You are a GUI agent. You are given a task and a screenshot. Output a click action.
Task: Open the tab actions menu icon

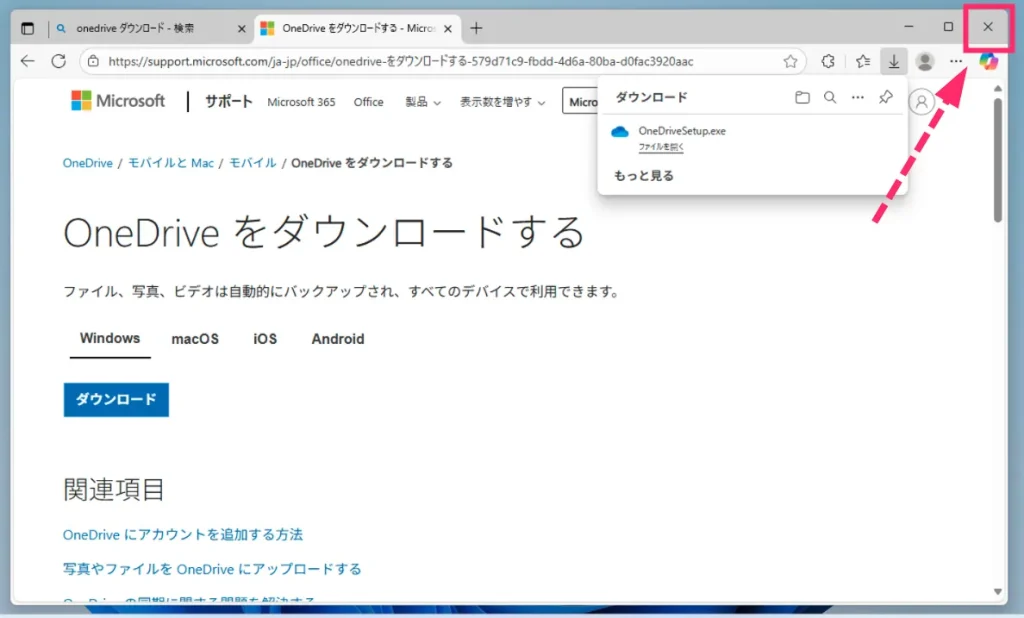27,28
